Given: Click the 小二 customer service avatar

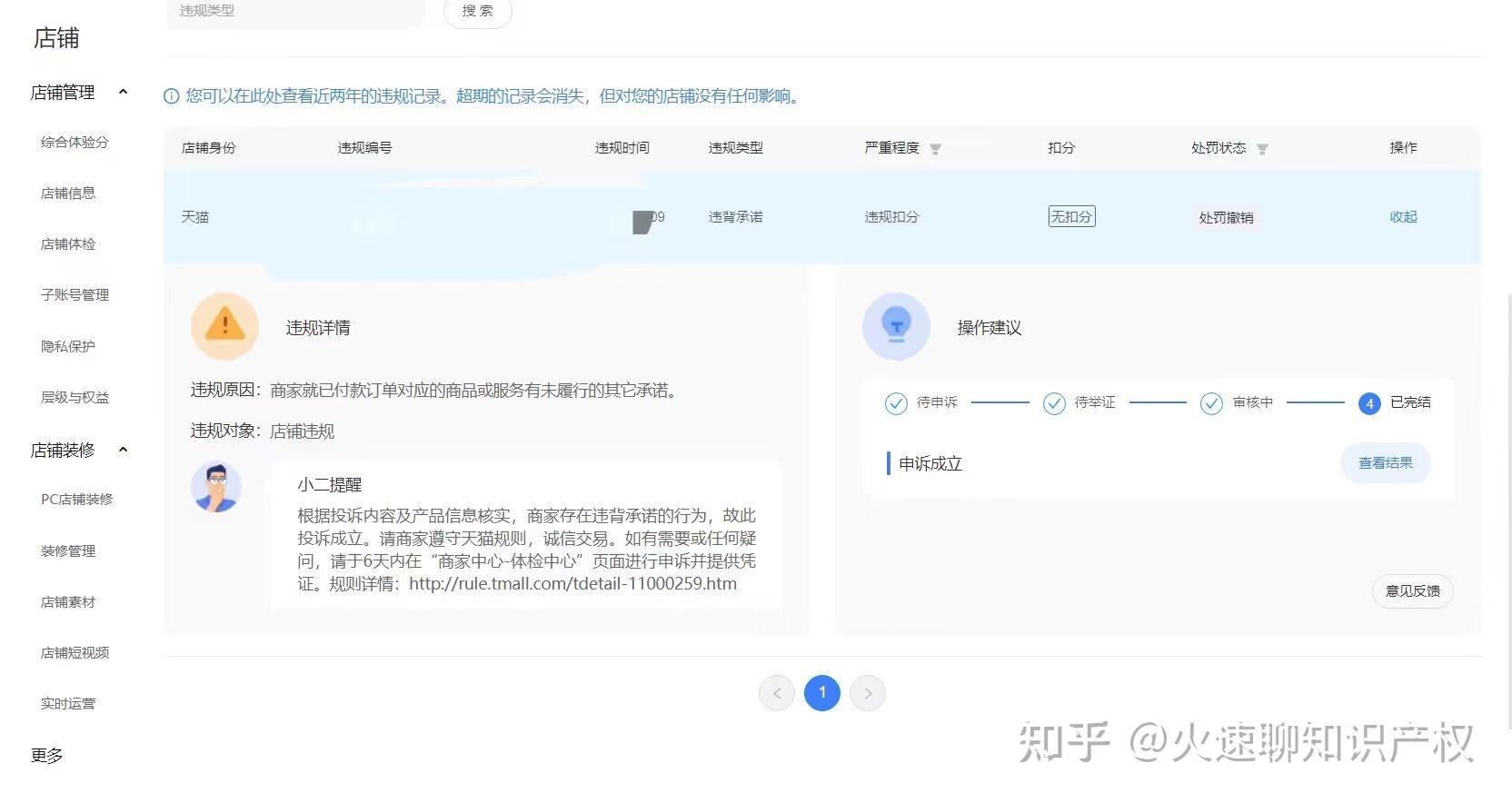Looking at the screenshot, I should (x=216, y=488).
